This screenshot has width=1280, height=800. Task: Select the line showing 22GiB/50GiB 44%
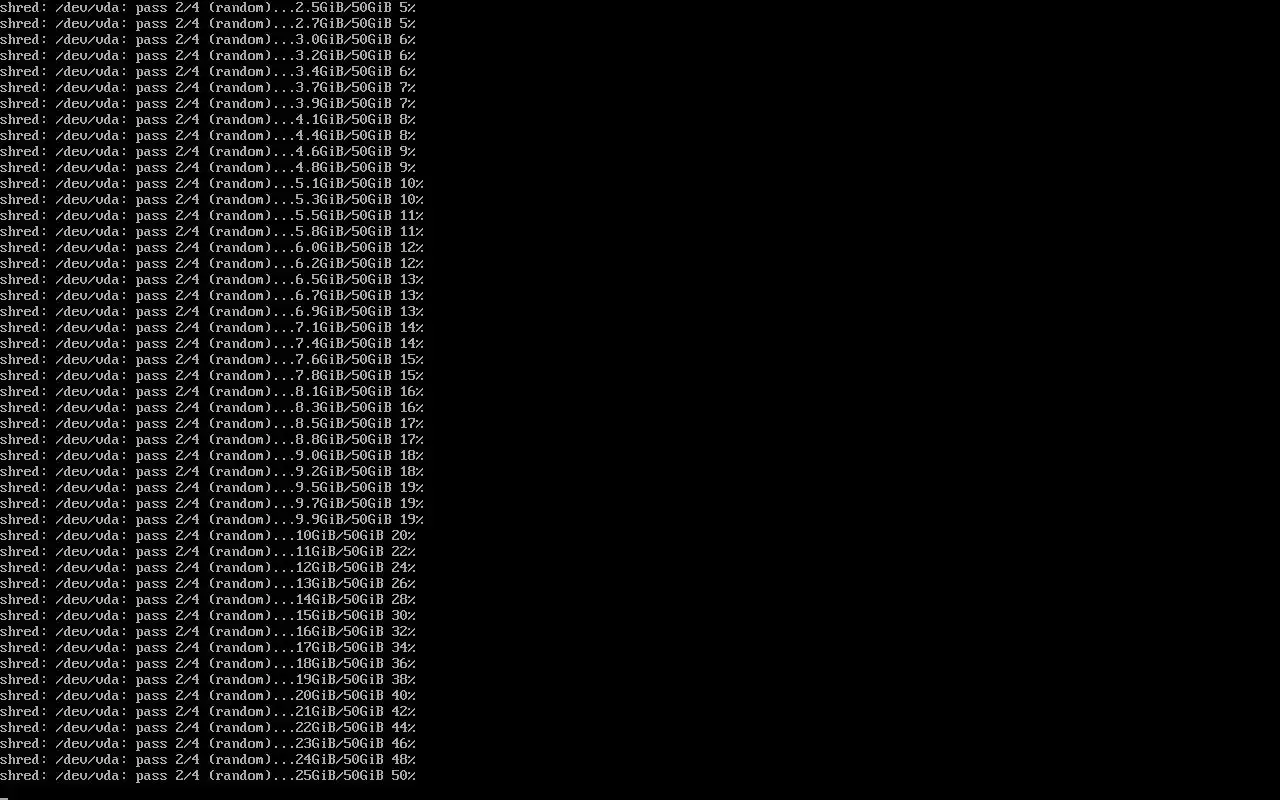[208, 728]
